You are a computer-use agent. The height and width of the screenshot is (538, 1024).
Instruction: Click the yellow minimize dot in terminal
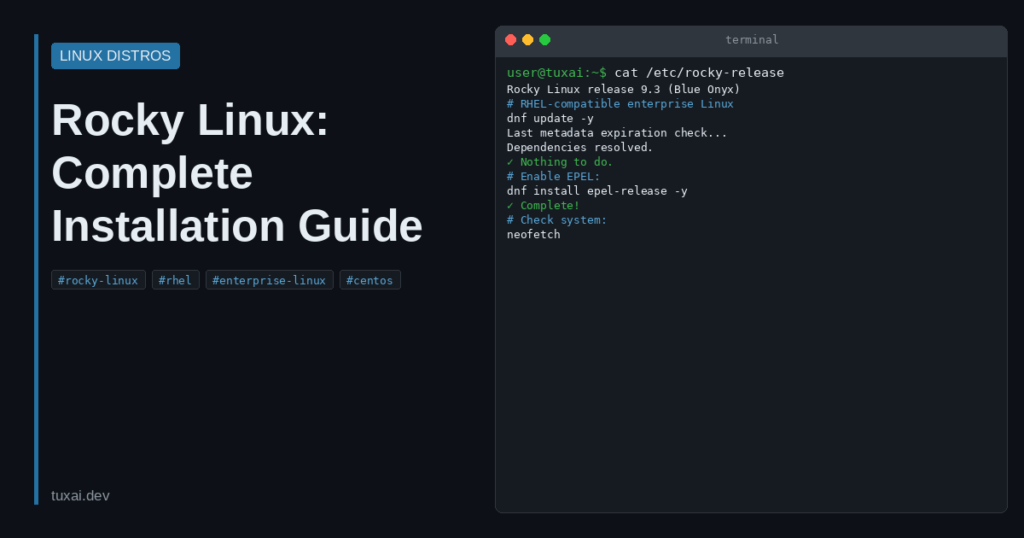point(528,40)
